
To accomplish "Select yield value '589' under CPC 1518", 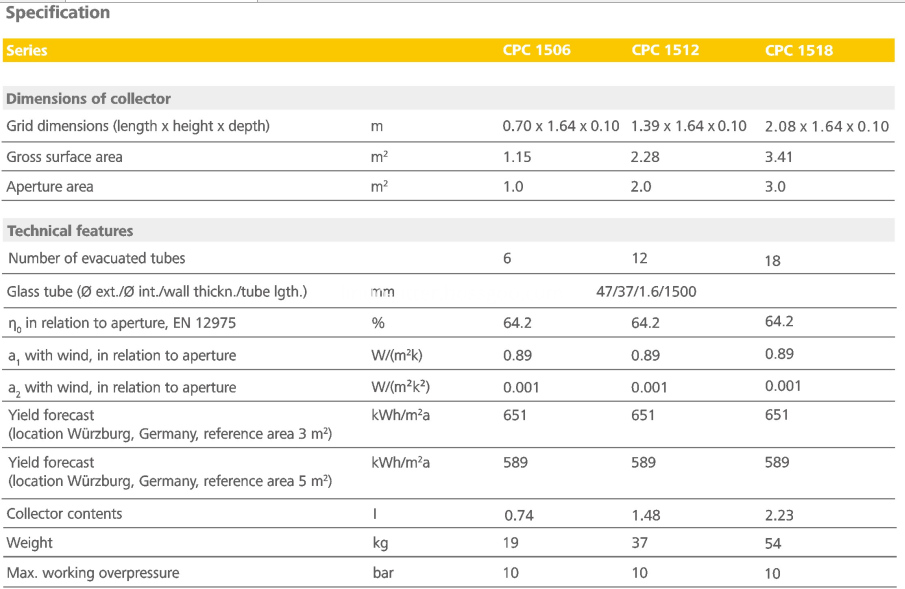I will pyautogui.click(x=777, y=463).
